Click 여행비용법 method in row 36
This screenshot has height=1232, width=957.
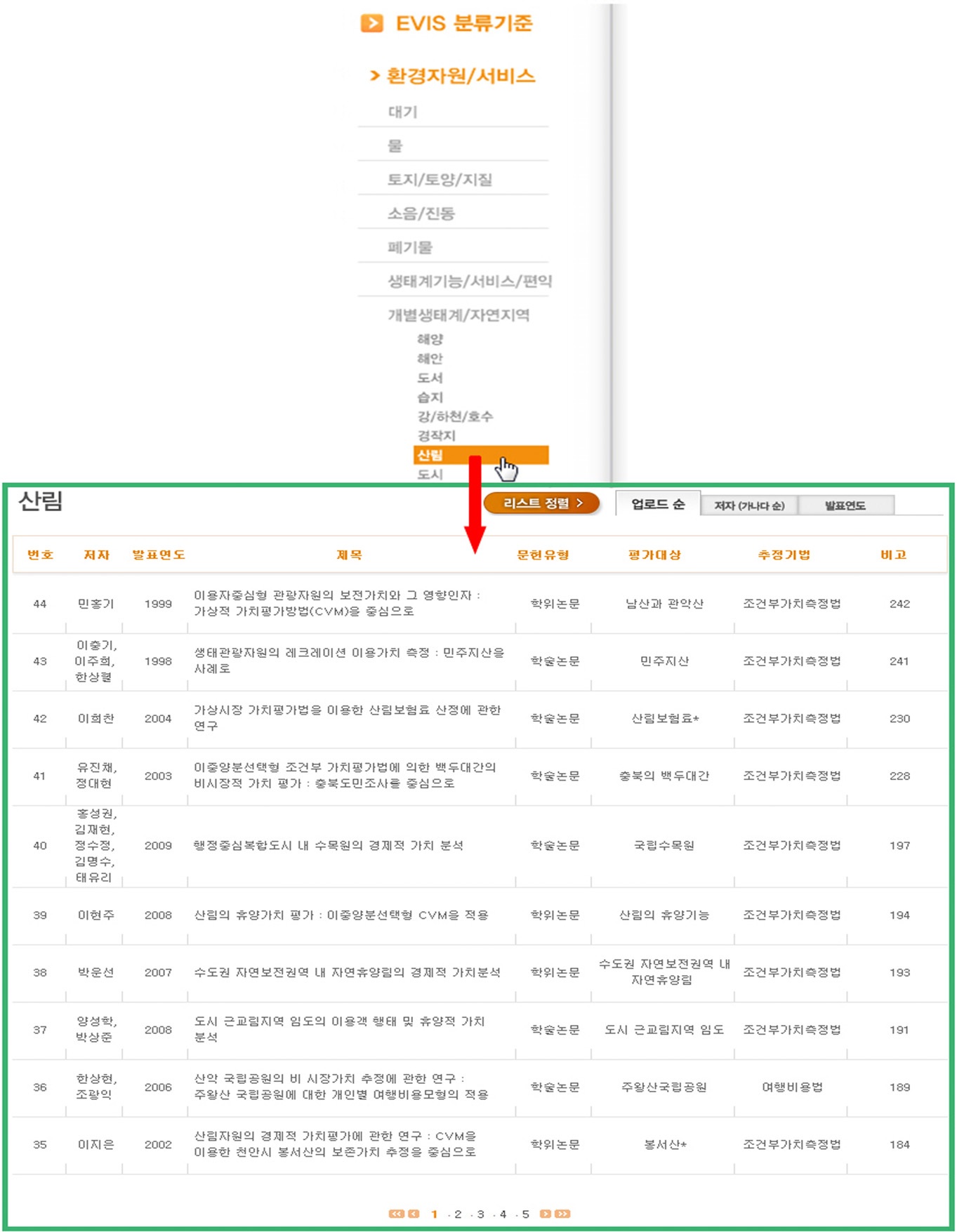click(792, 1087)
